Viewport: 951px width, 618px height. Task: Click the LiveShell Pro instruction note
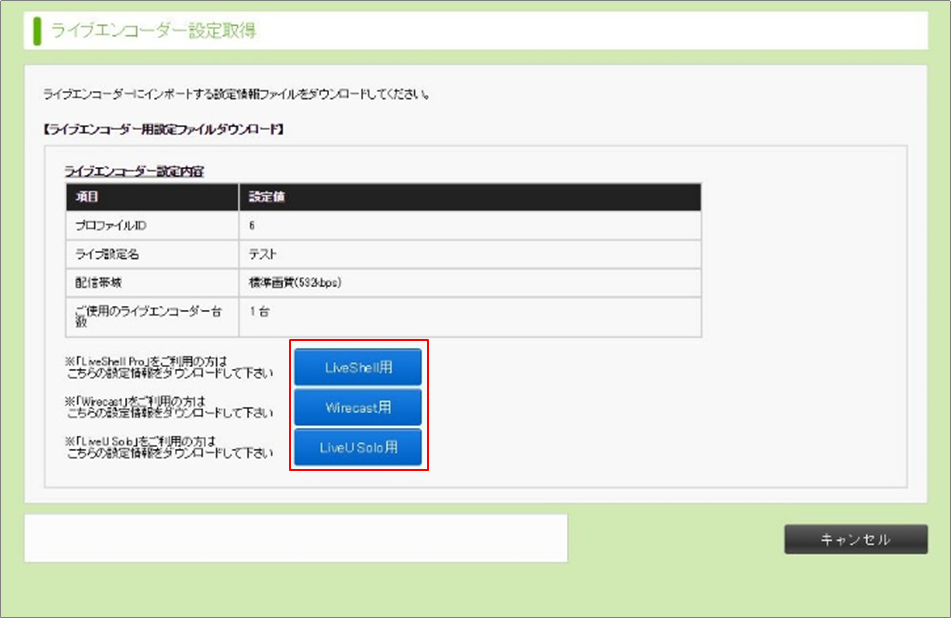click(169, 368)
